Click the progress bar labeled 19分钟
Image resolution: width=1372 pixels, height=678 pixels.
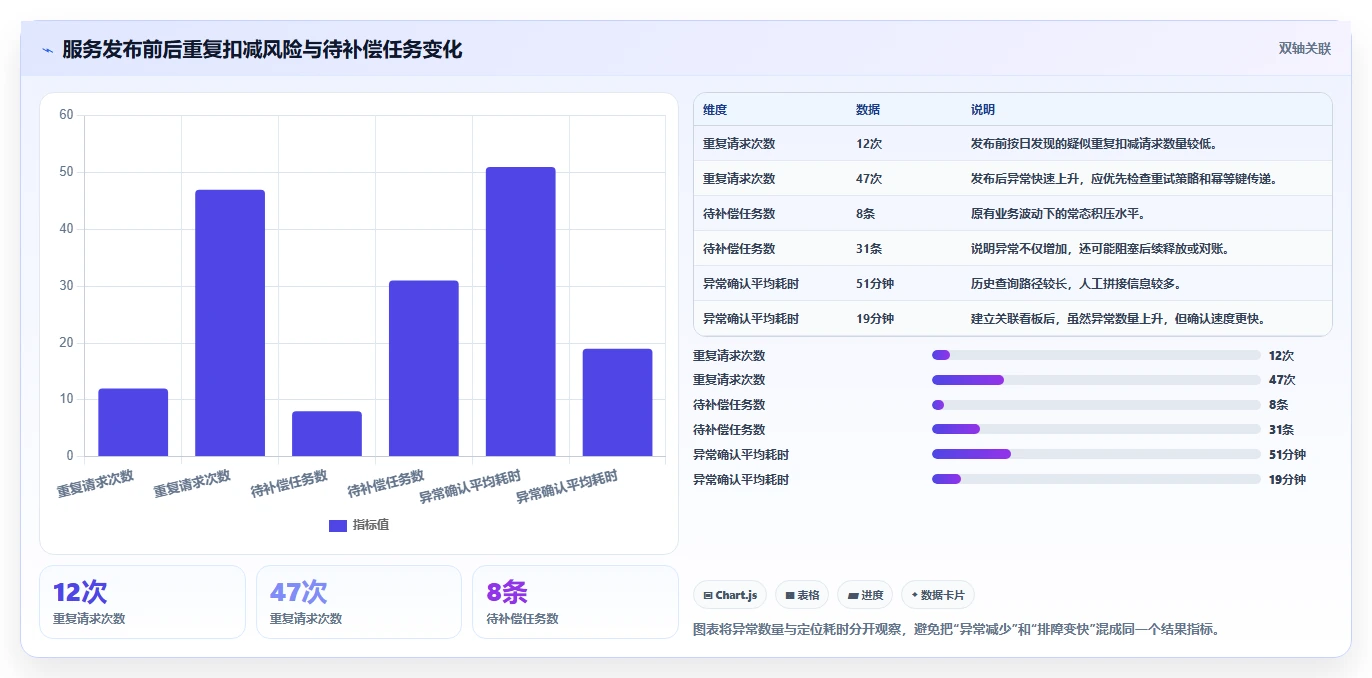(1096, 479)
